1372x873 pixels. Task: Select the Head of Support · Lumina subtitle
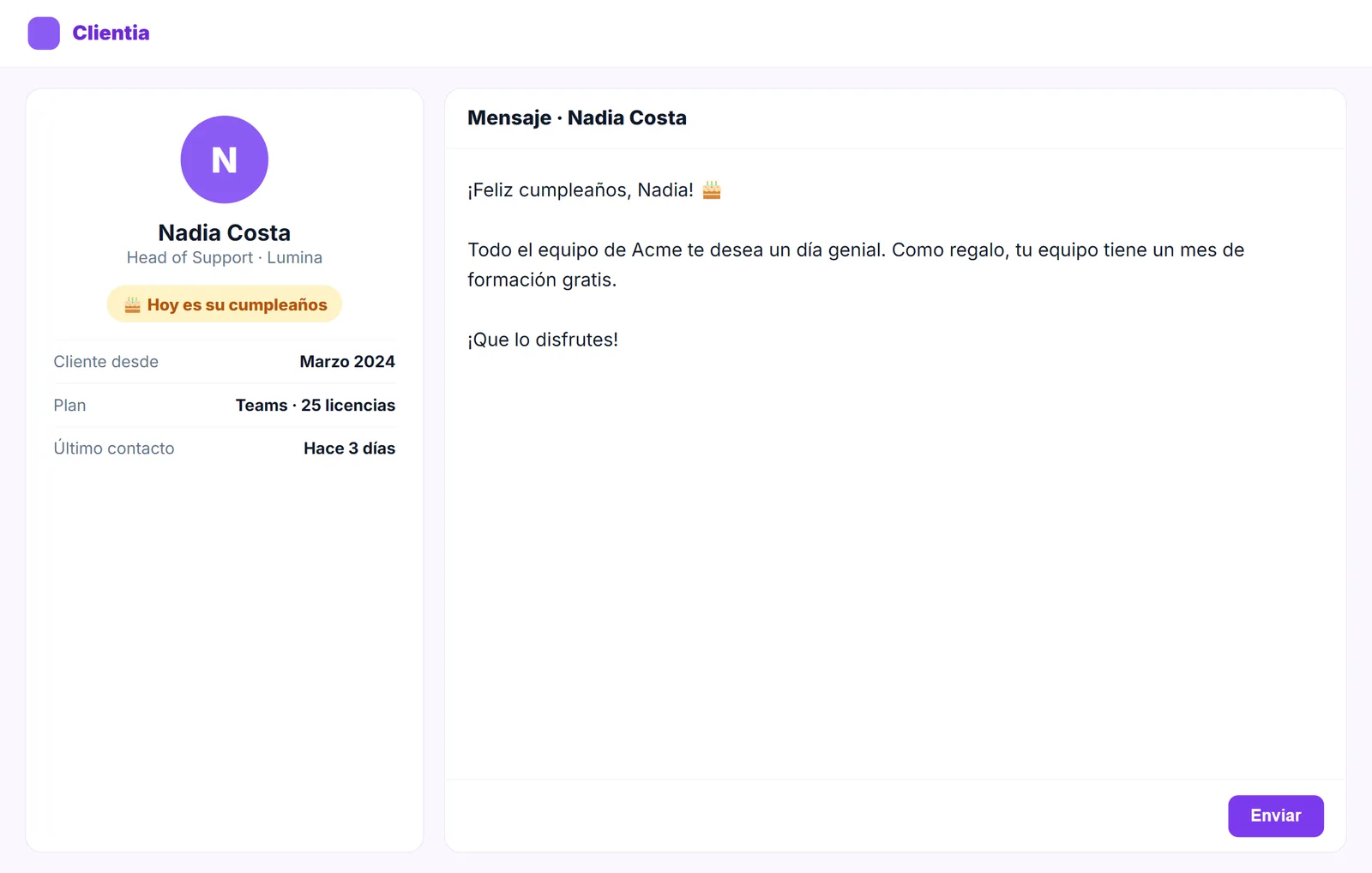click(x=225, y=257)
